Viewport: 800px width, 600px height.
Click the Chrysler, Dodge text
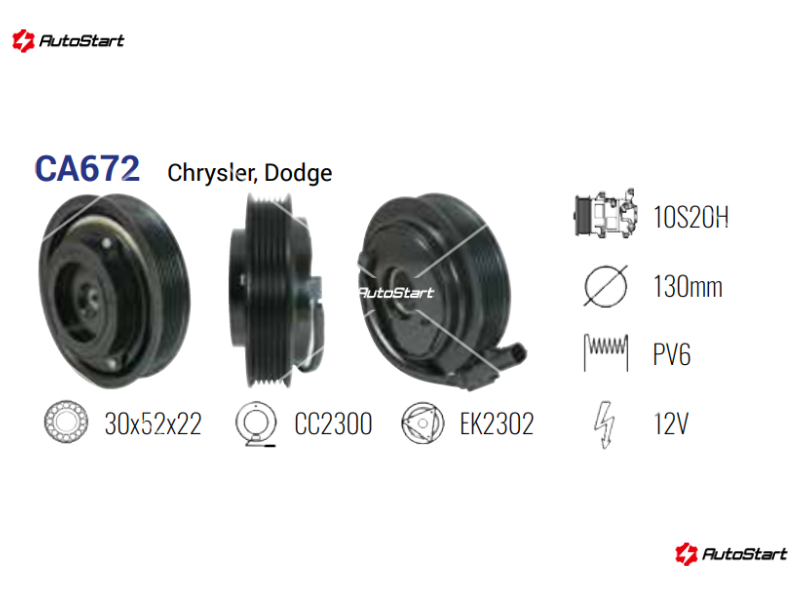[249, 173]
